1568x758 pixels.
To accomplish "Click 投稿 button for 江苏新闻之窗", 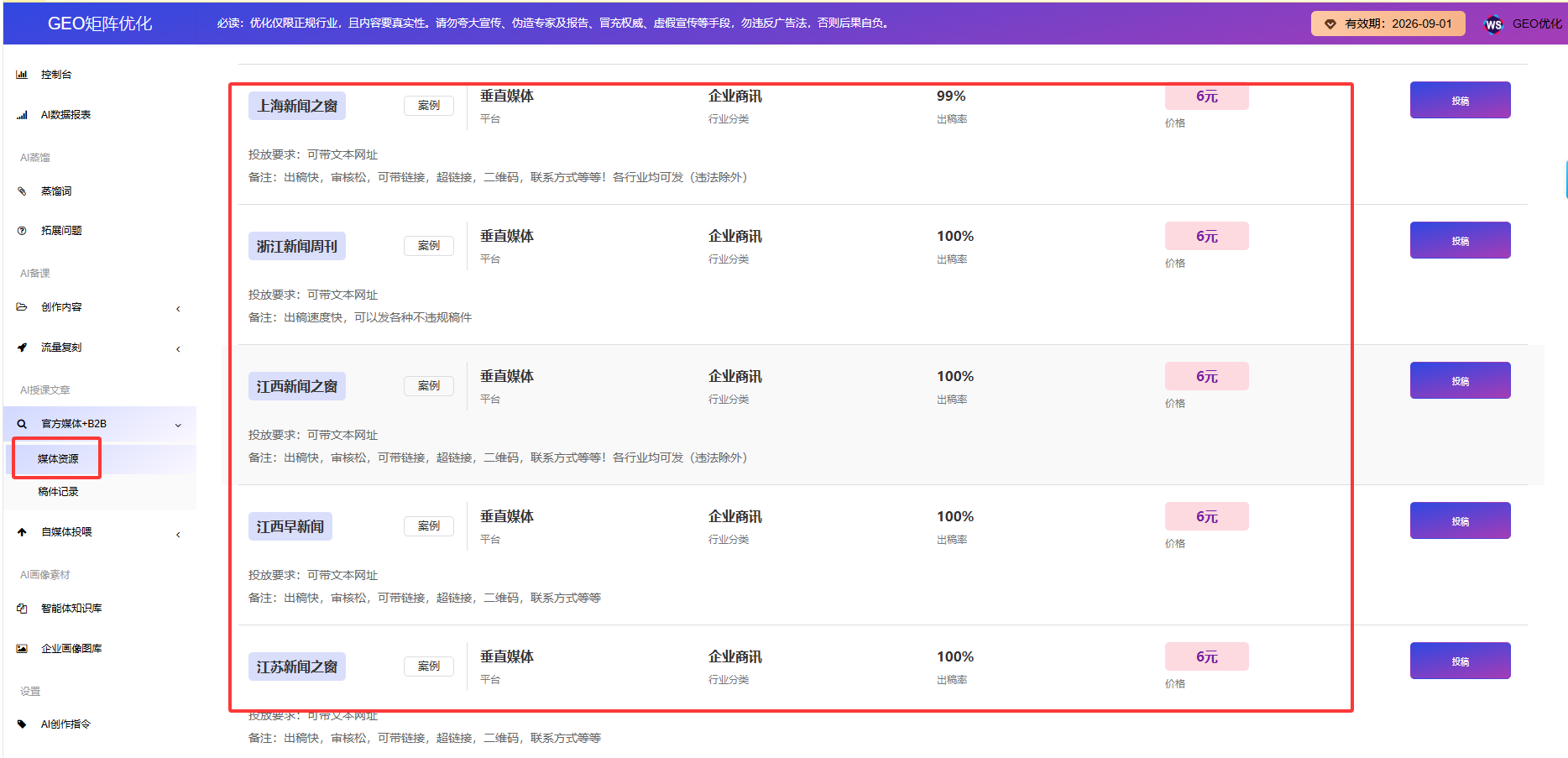I will (1460, 661).
